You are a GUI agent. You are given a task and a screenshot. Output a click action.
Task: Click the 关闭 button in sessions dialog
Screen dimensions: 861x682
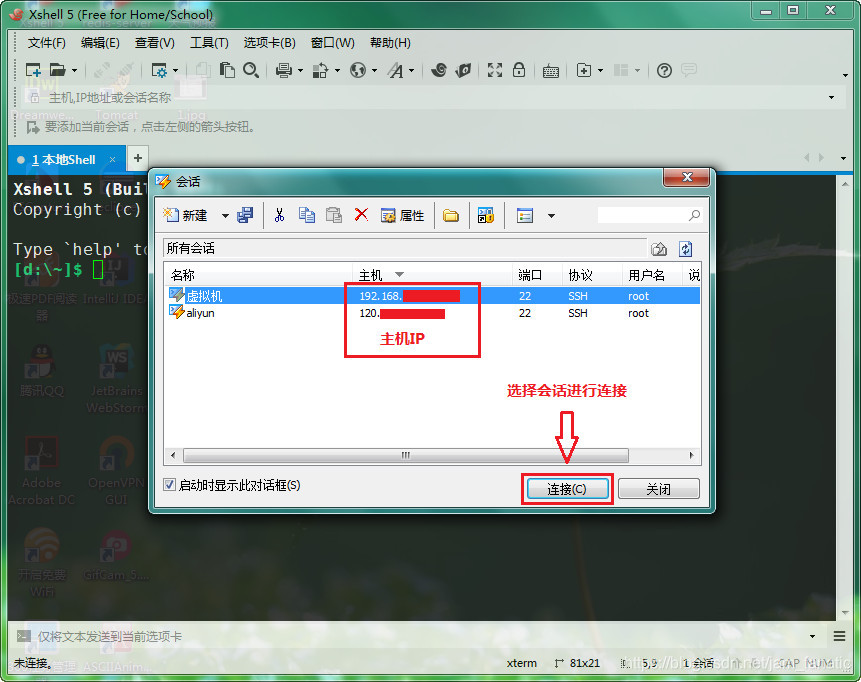(658, 489)
